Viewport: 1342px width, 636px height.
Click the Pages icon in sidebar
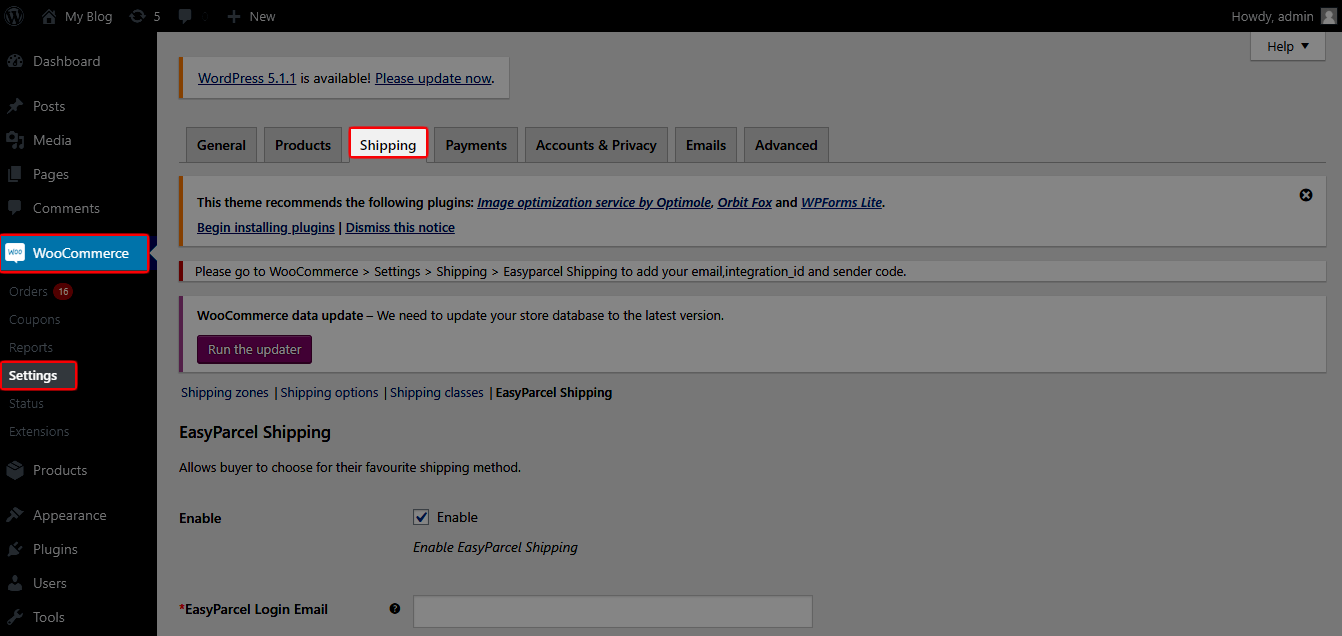click(x=15, y=174)
